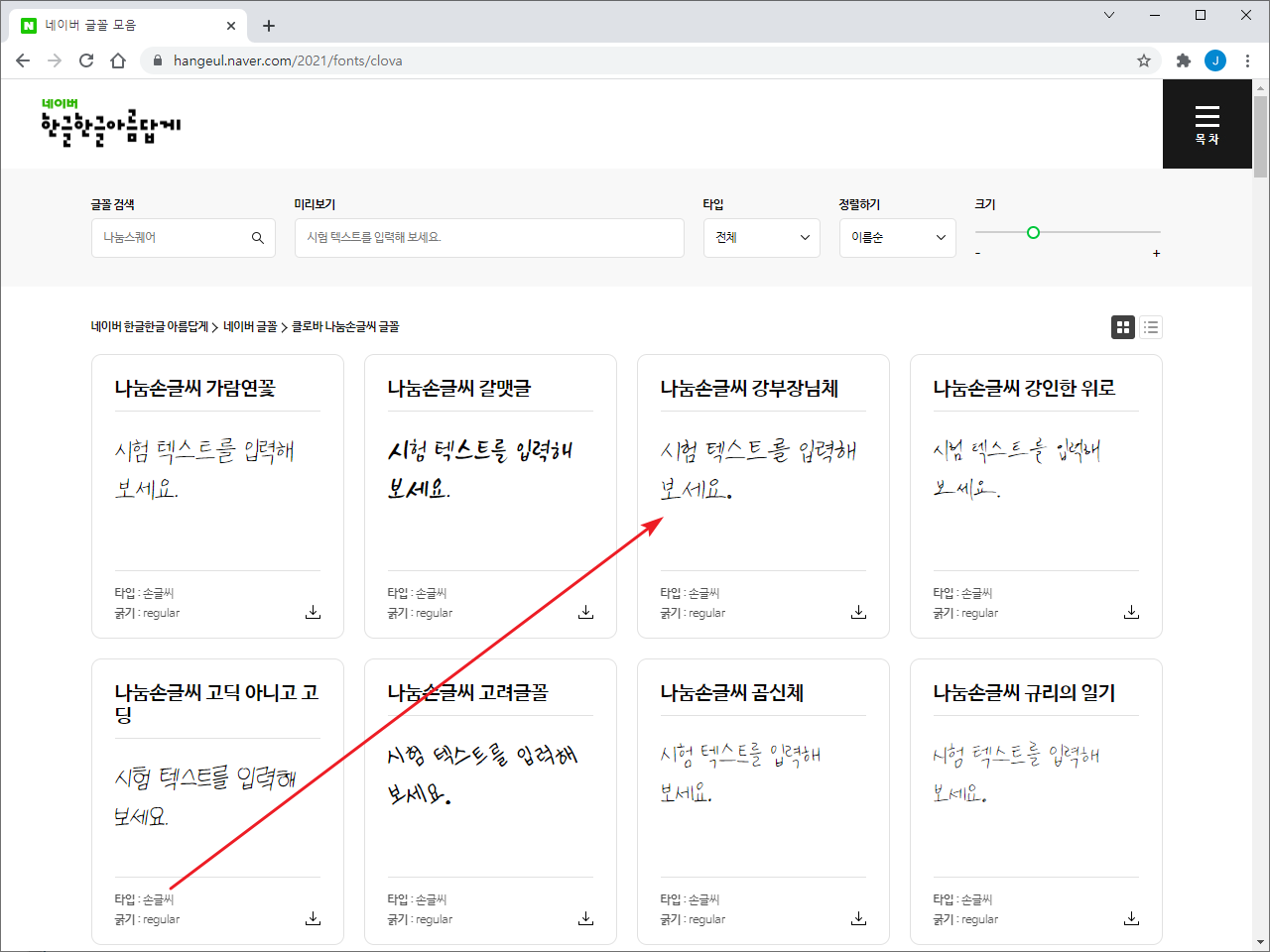The height and width of the screenshot is (952, 1270).
Task: Download the 나눔손글씨 가람연꽃 font
Action: (313, 612)
